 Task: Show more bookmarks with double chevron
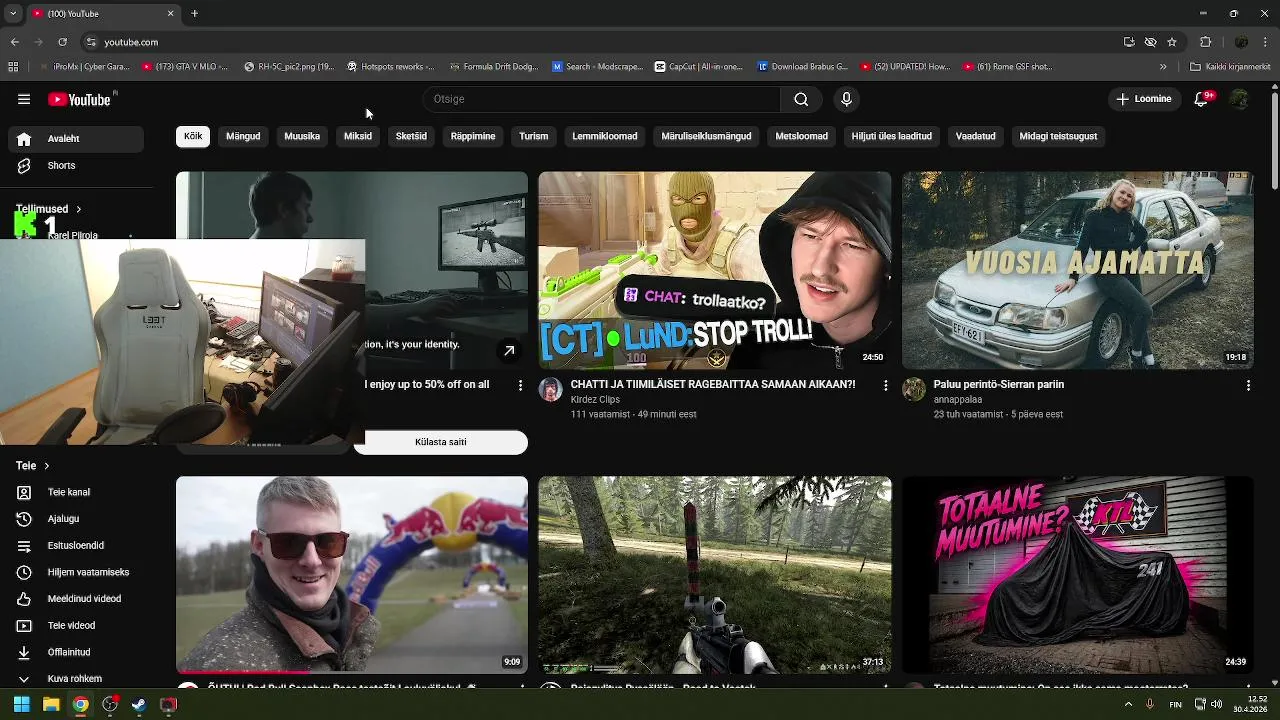pos(1163,67)
